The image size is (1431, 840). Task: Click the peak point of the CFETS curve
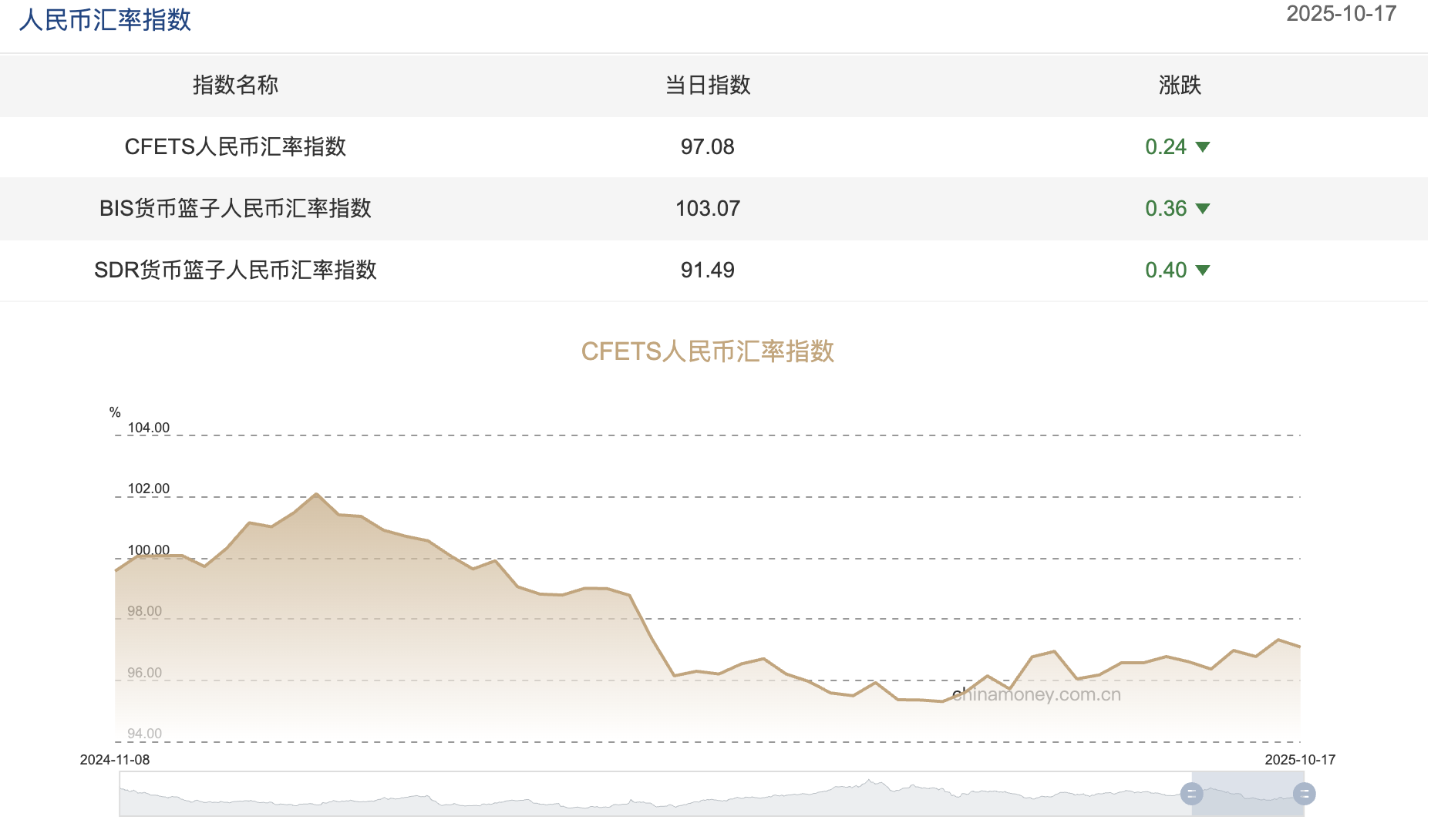pyautogui.click(x=316, y=494)
